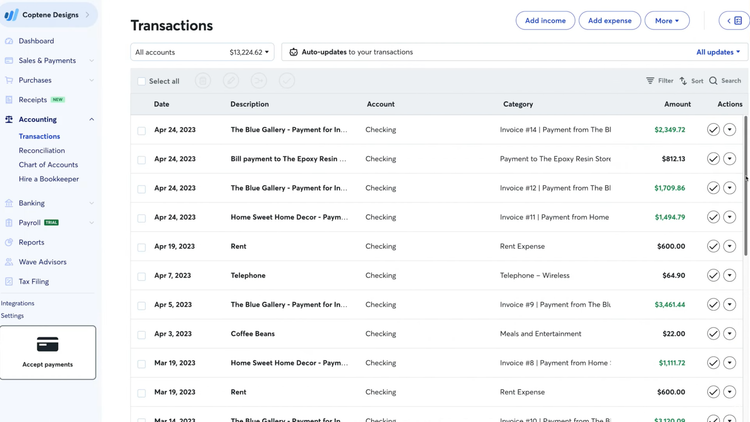The image size is (750, 422).
Task: Click the Wave Advisors people icon
Action: point(9,262)
